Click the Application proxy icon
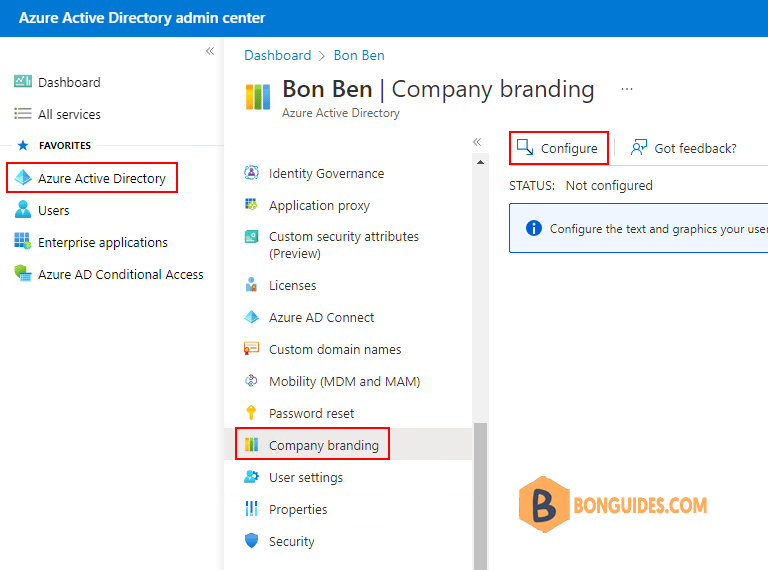This screenshot has width=768, height=570. click(251, 204)
